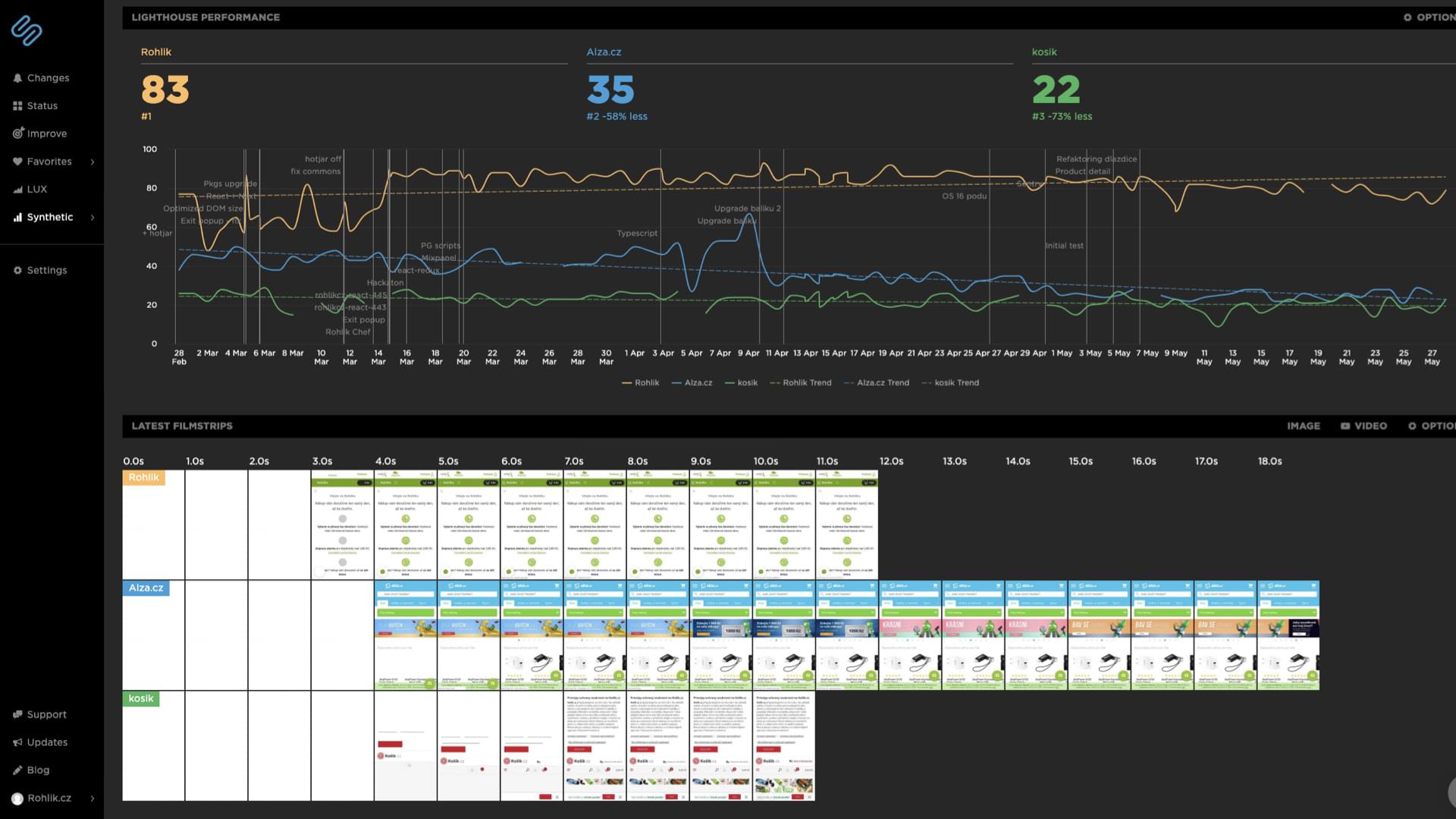The width and height of the screenshot is (1456, 819).
Task: Expand the Synthetic submenu chevron
Action: point(93,218)
